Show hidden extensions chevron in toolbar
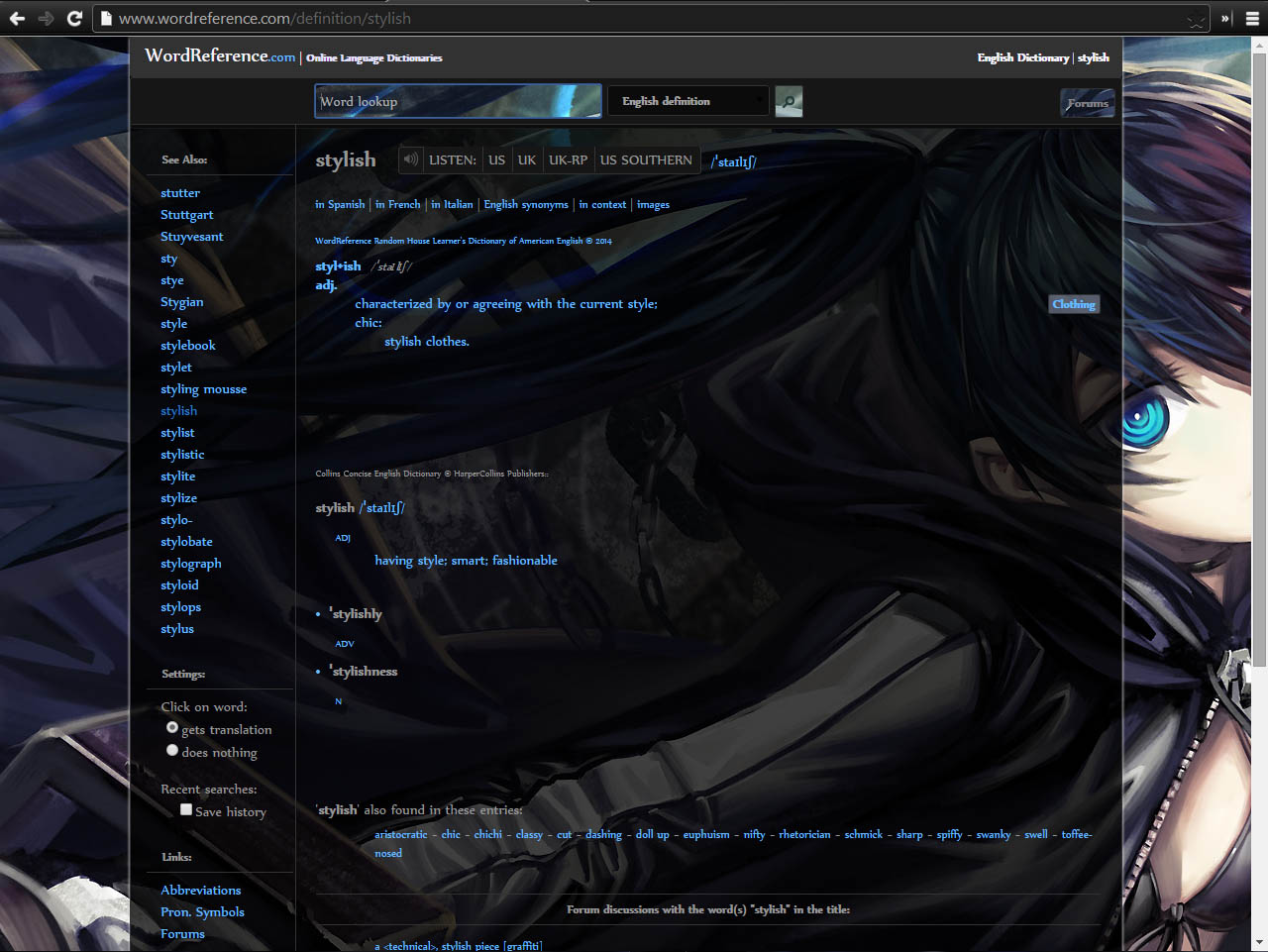The image size is (1268, 952). tap(1226, 18)
